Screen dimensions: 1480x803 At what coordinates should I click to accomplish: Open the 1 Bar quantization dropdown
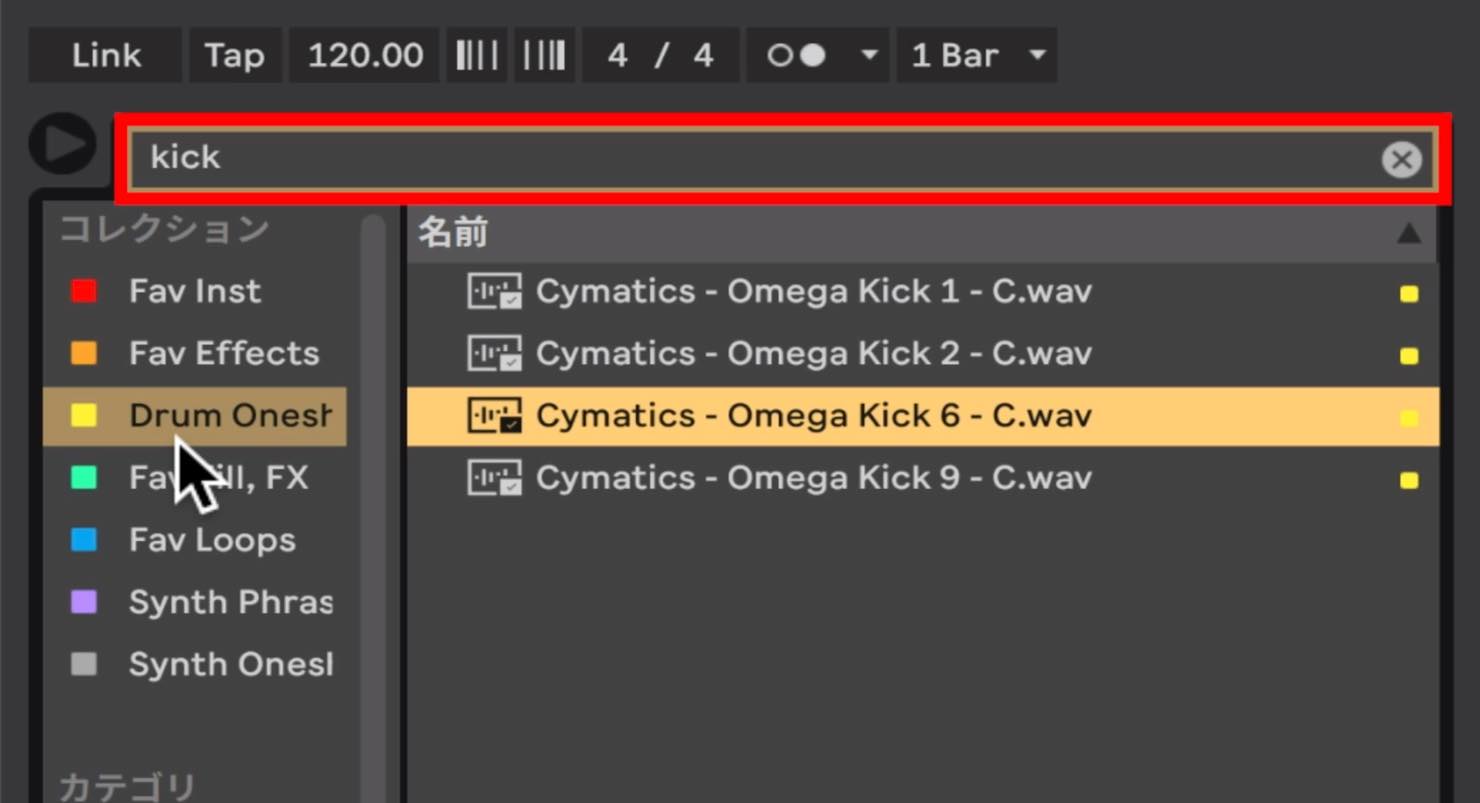coord(977,55)
